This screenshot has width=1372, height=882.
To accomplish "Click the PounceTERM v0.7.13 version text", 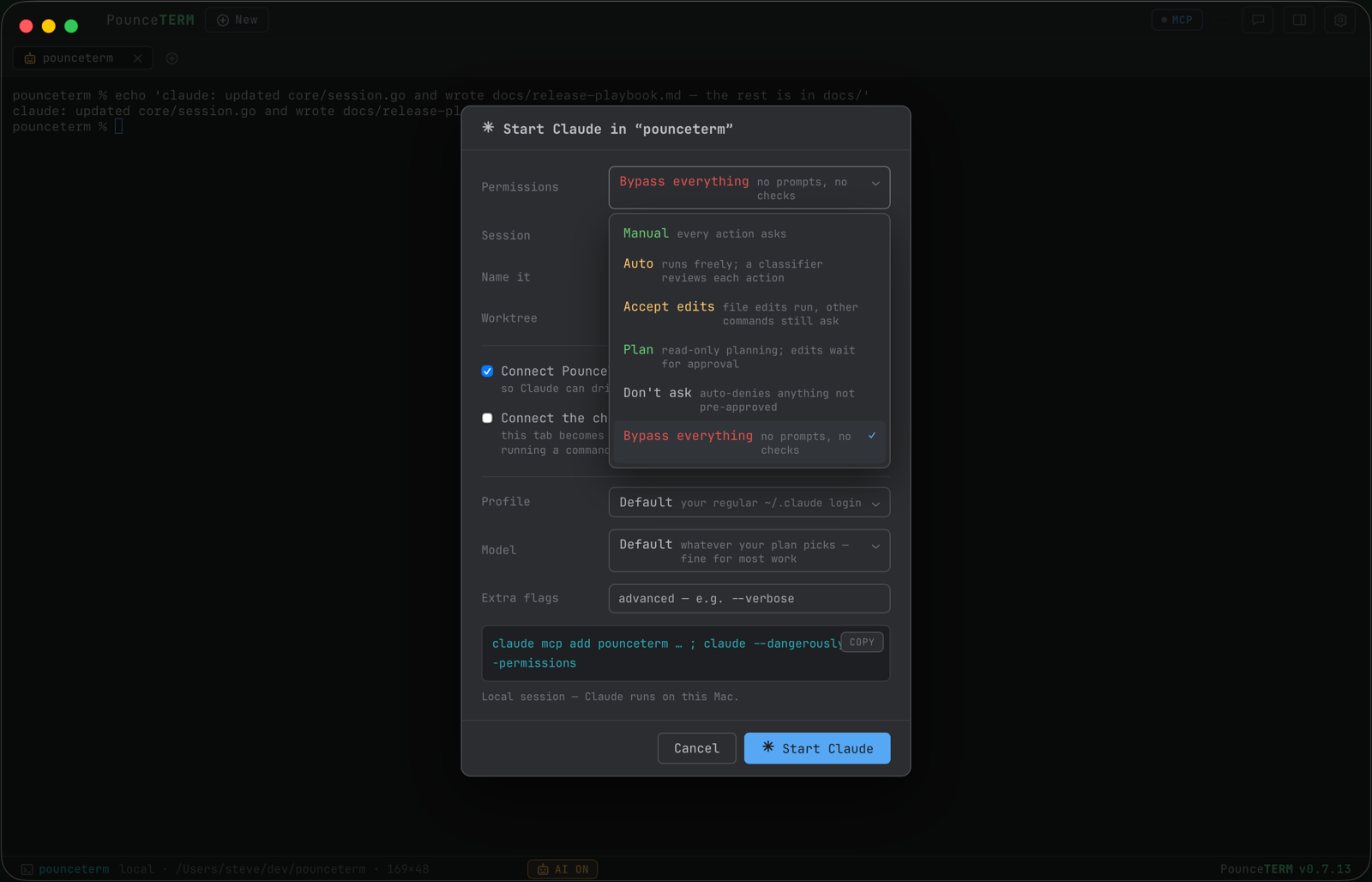I will (x=1285, y=869).
